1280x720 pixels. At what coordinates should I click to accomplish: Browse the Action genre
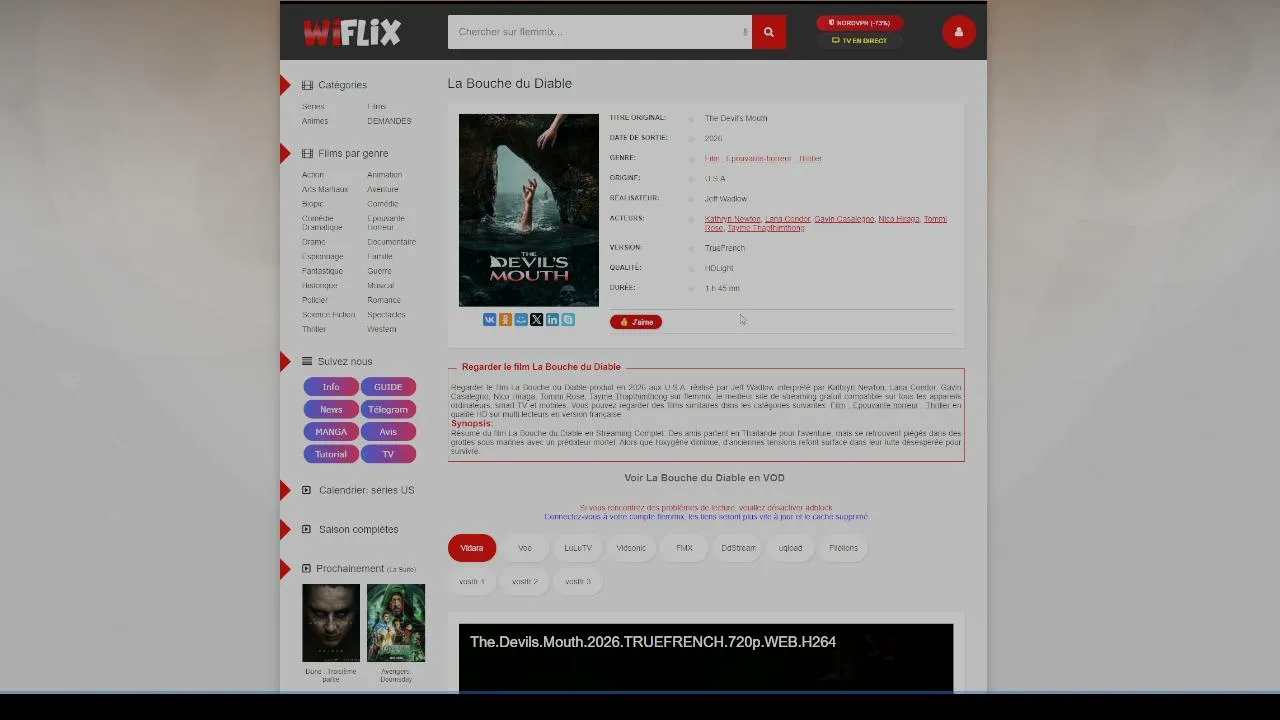pos(313,175)
